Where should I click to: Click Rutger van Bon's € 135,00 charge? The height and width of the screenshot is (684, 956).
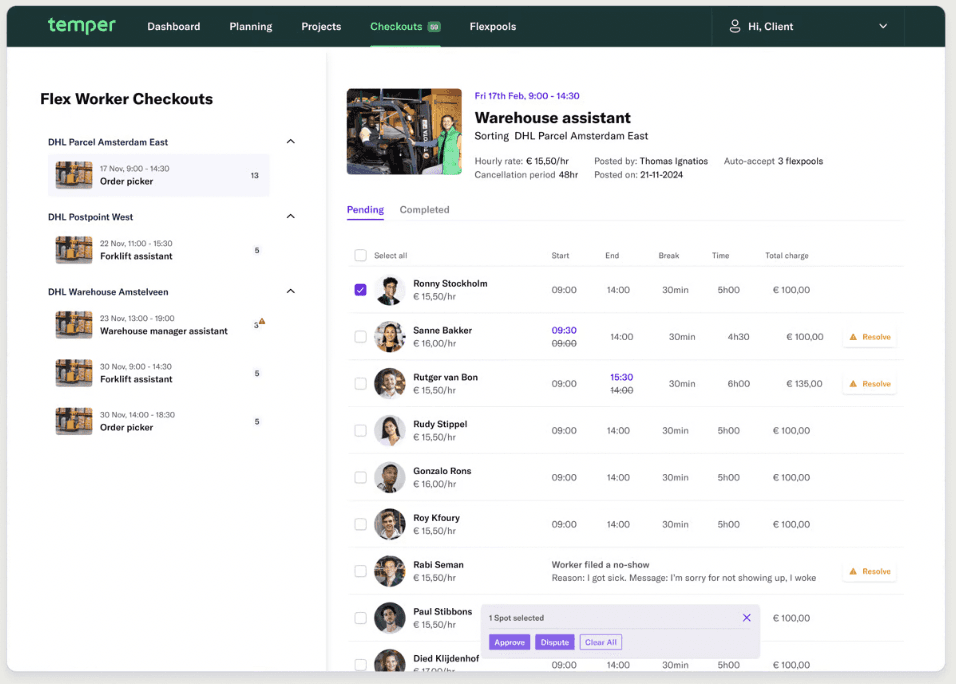pyautogui.click(x=804, y=384)
